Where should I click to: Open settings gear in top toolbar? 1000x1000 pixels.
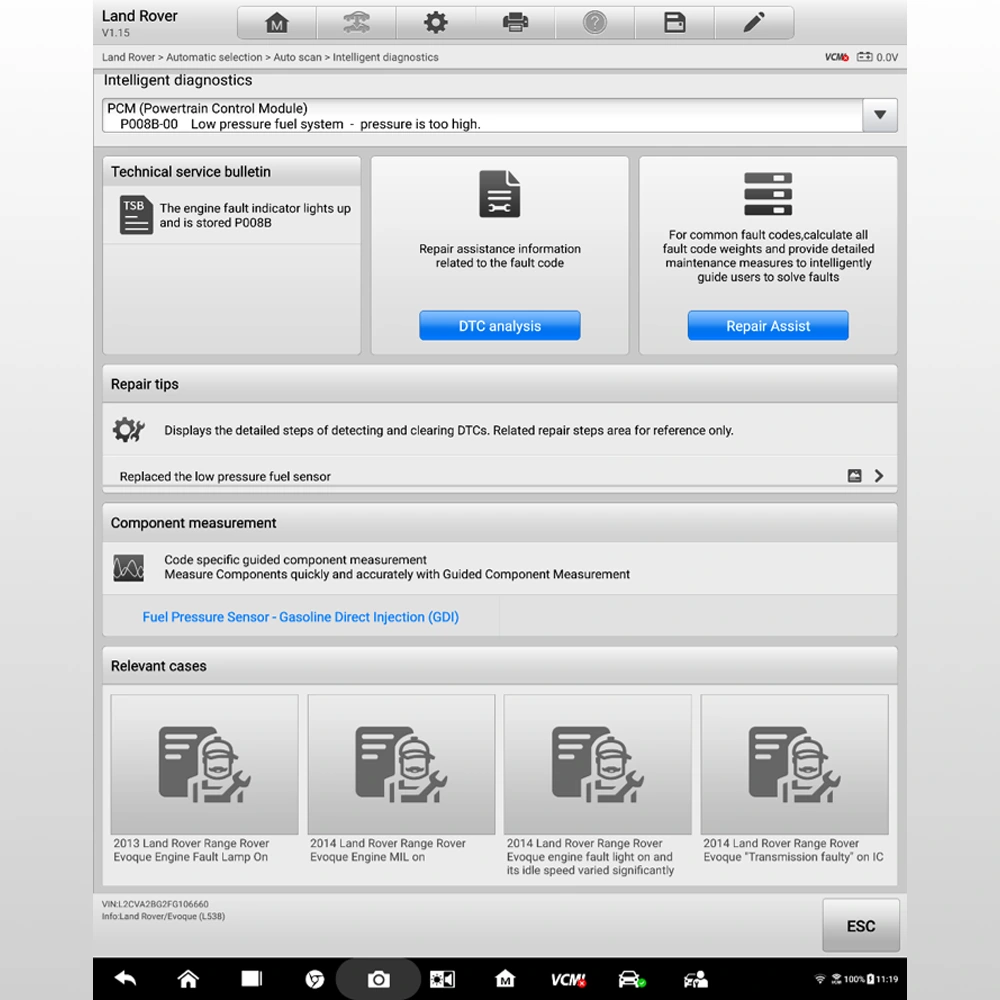coord(436,23)
